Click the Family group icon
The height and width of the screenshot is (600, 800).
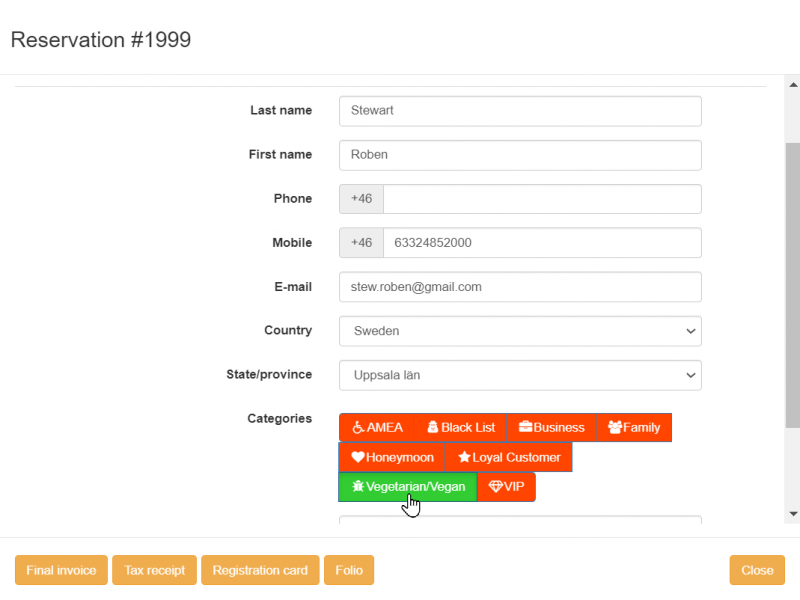click(x=615, y=427)
